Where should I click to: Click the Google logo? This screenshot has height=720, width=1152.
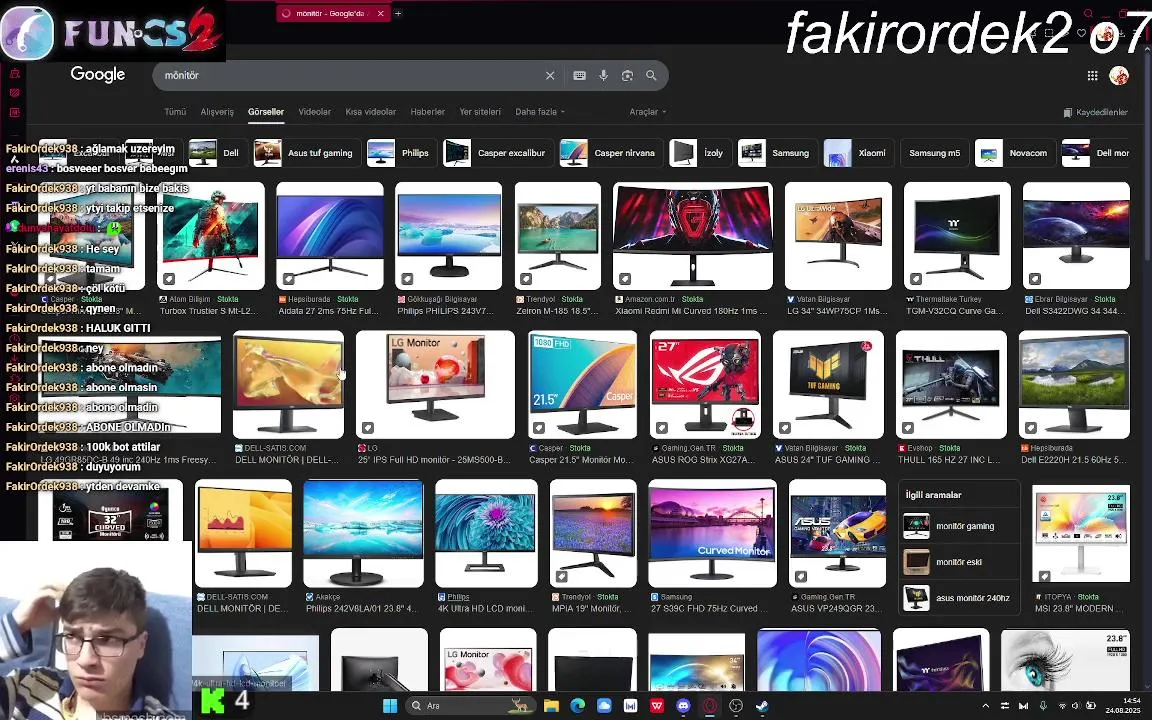coord(98,74)
